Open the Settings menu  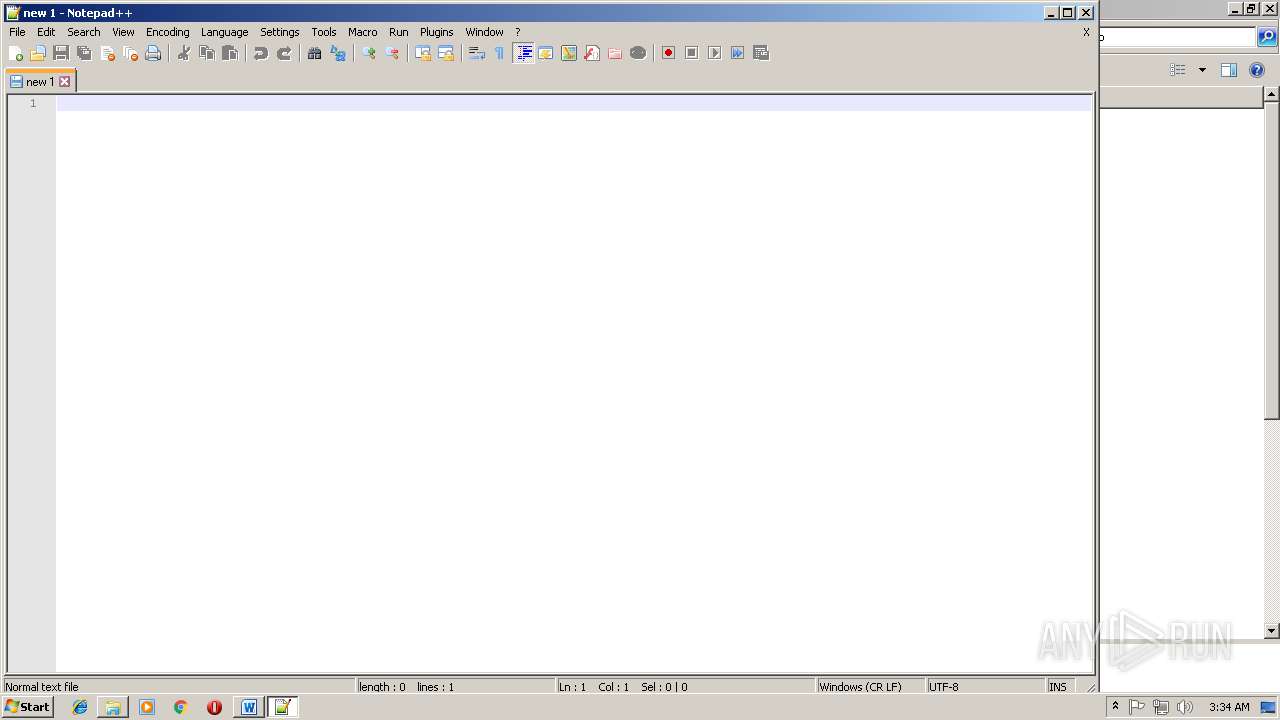(x=280, y=32)
